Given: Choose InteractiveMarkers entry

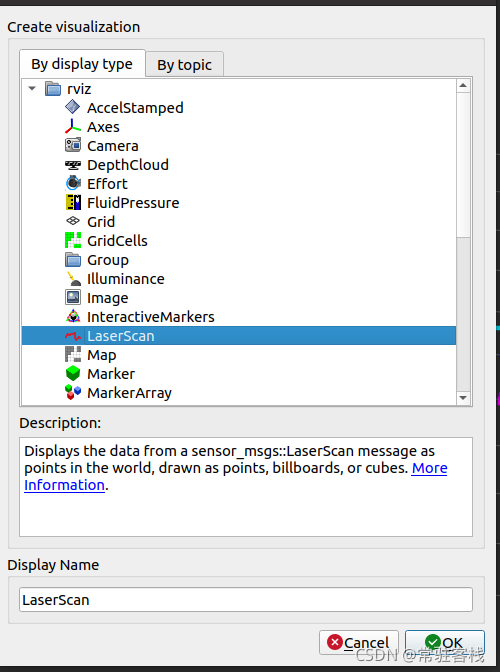Looking at the screenshot, I should 150,317.
